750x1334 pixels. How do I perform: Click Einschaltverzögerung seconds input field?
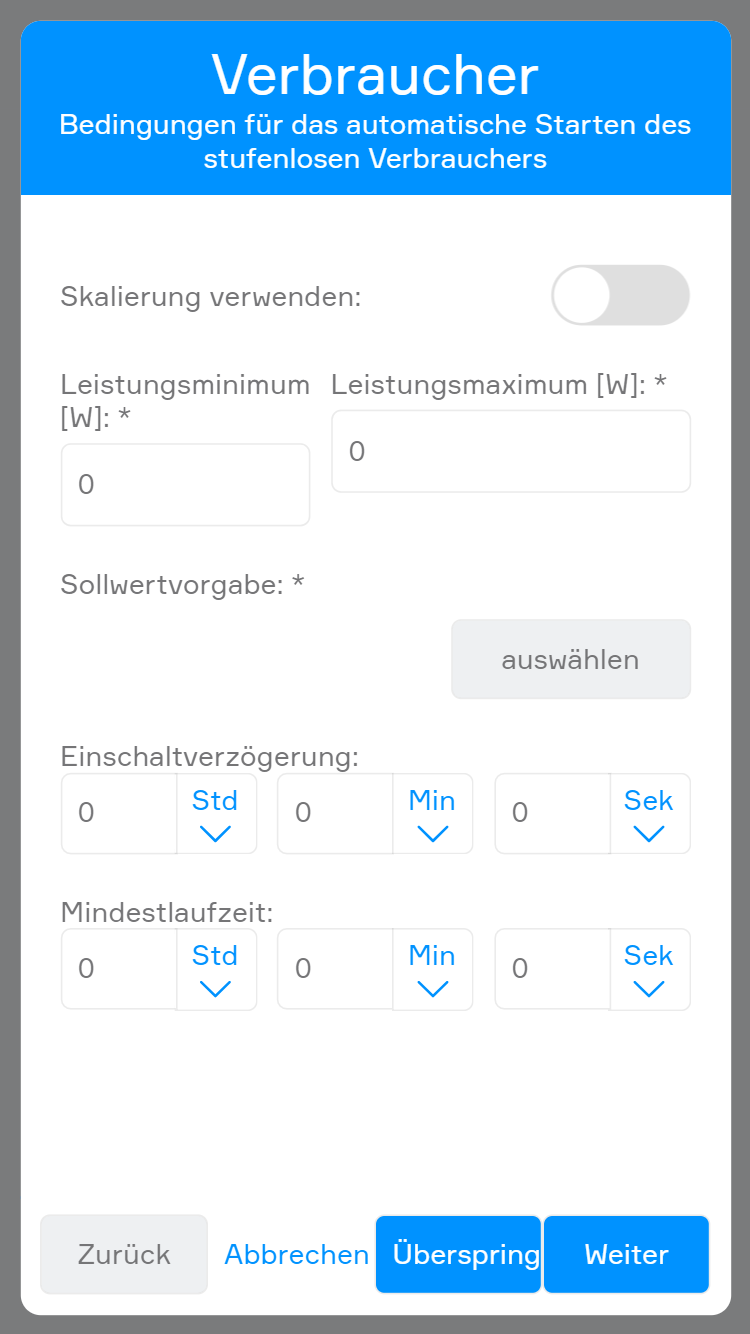[552, 813]
